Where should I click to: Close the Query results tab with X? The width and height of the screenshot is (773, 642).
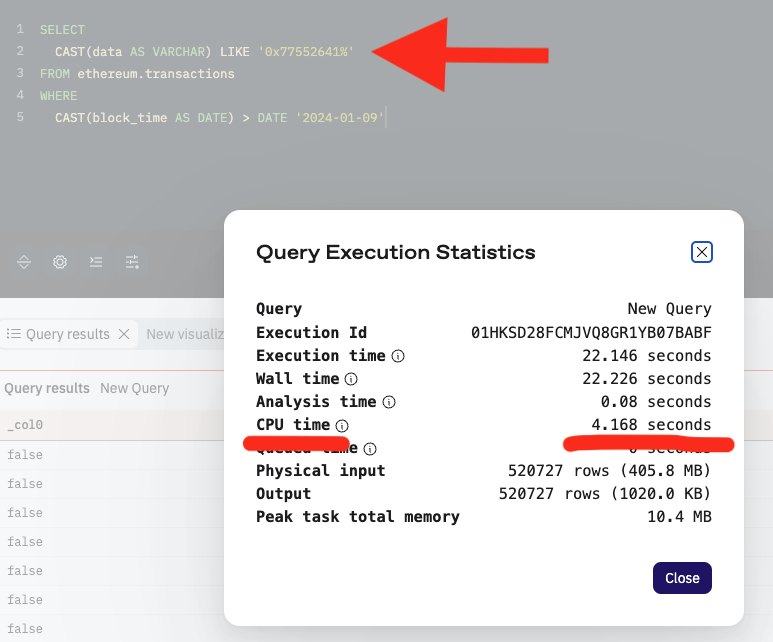(x=124, y=334)
